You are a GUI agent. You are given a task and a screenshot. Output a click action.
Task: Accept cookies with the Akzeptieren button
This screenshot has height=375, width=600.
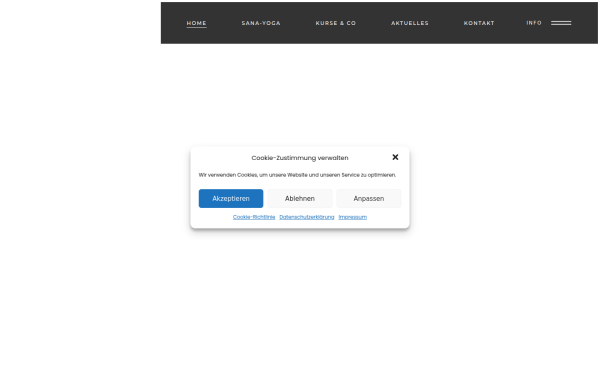[231, 199]
